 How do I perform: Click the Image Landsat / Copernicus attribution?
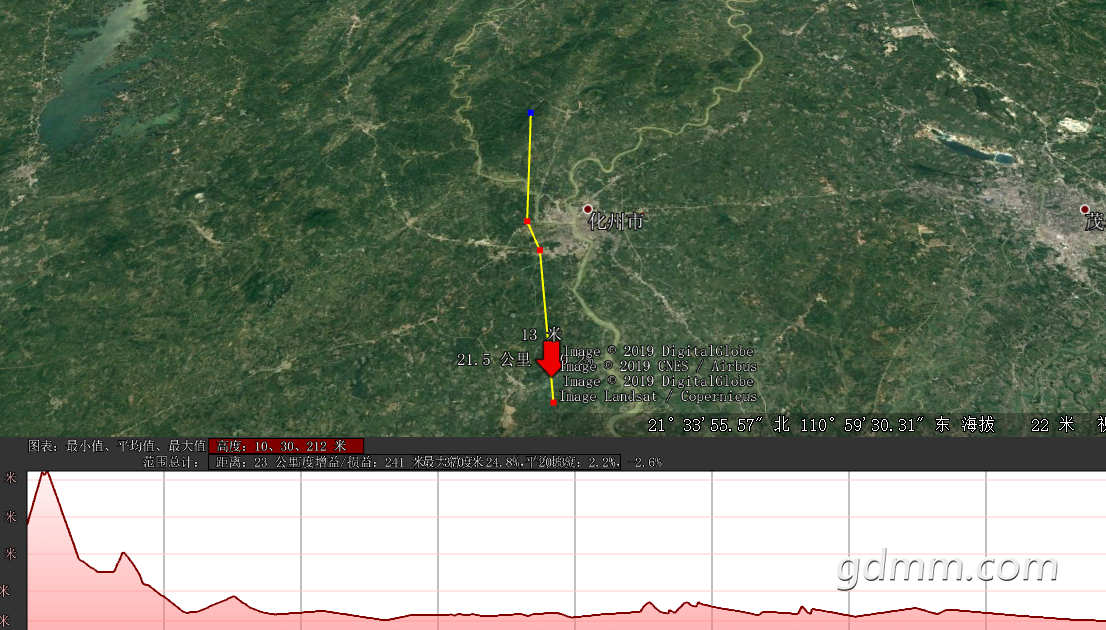point(658,396)
